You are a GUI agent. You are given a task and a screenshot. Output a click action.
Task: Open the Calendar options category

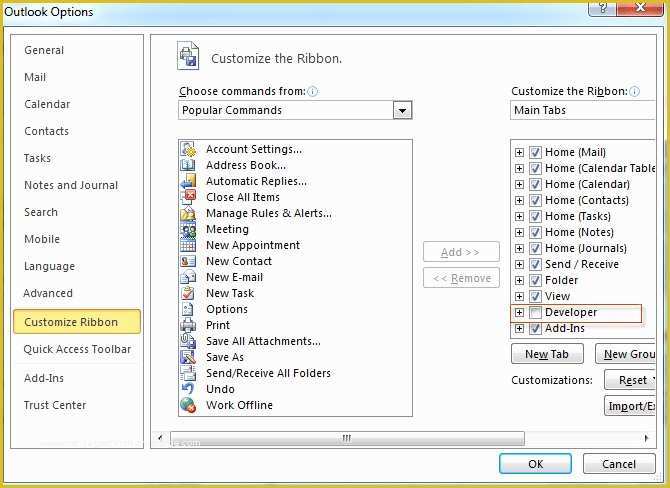point(47,104)
